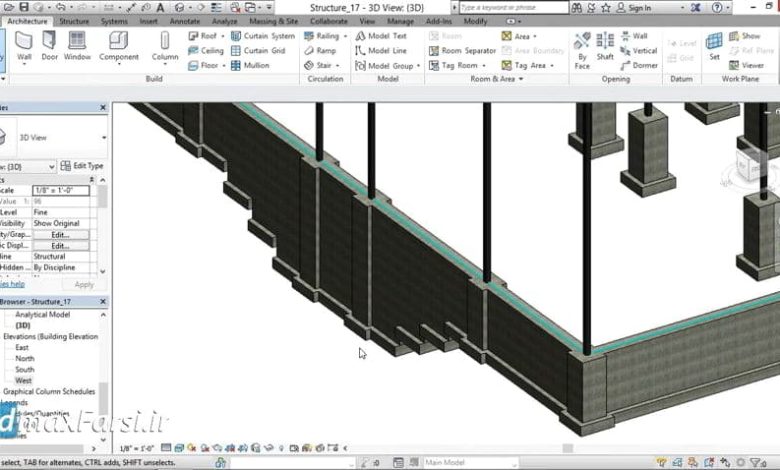Select the Door tool

pyautogui.click(x=49, y=46)
